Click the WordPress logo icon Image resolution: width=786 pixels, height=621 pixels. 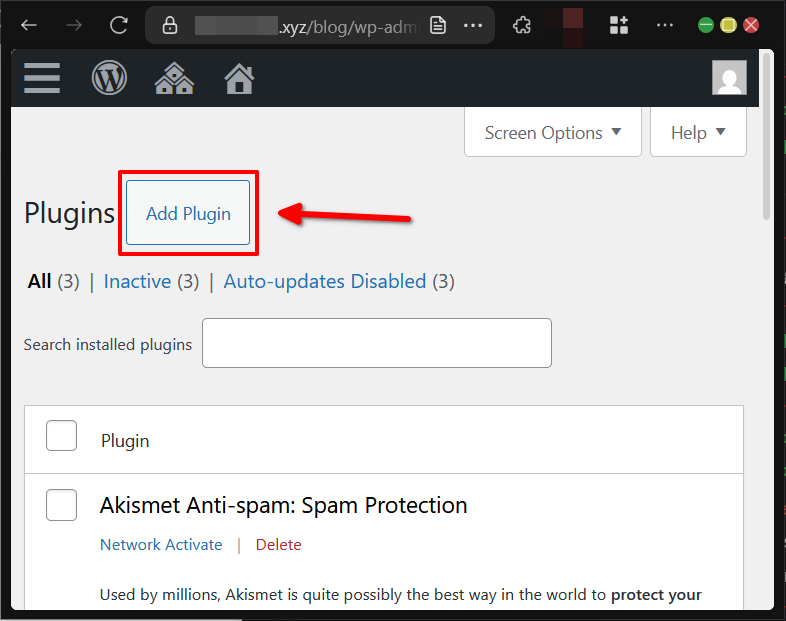(x=110, y=78)
